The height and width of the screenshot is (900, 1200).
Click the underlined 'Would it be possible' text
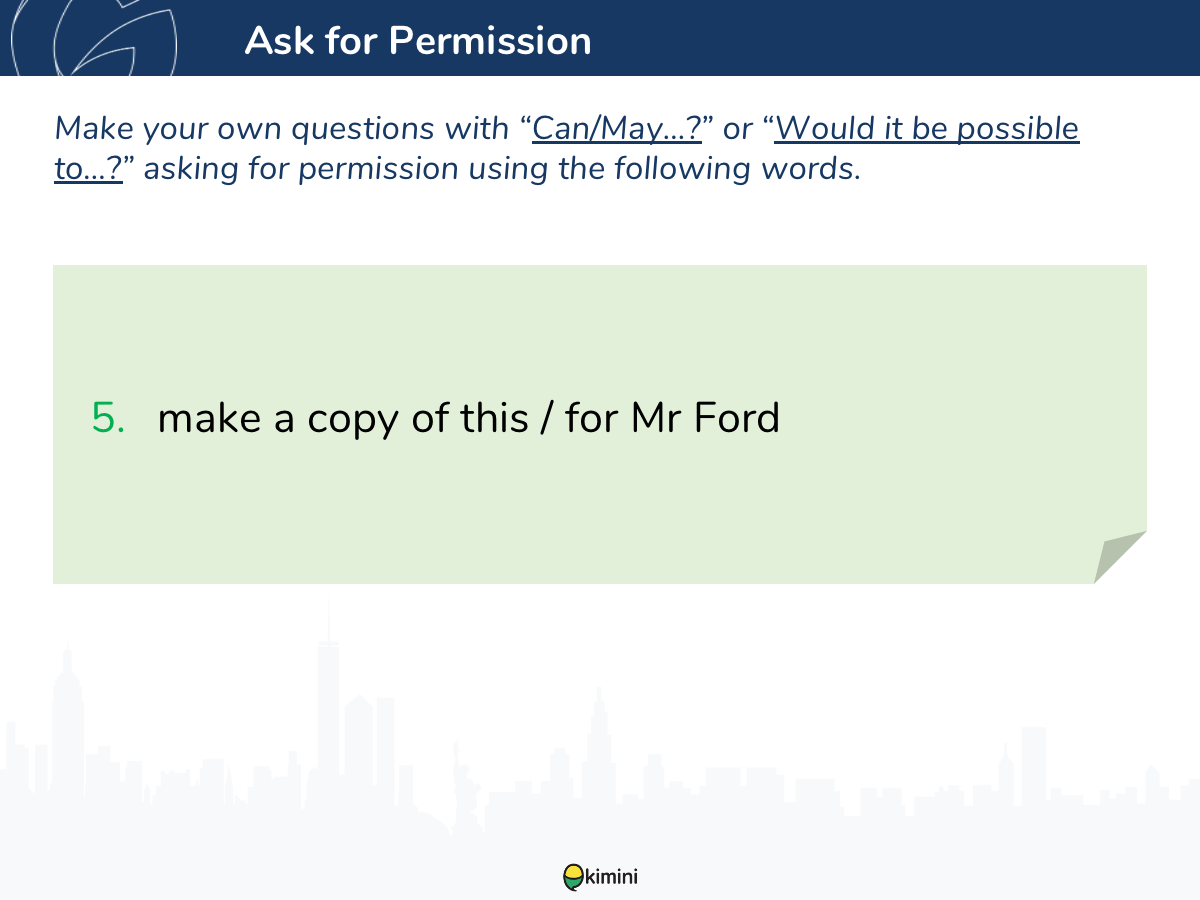tap(927, 129)
